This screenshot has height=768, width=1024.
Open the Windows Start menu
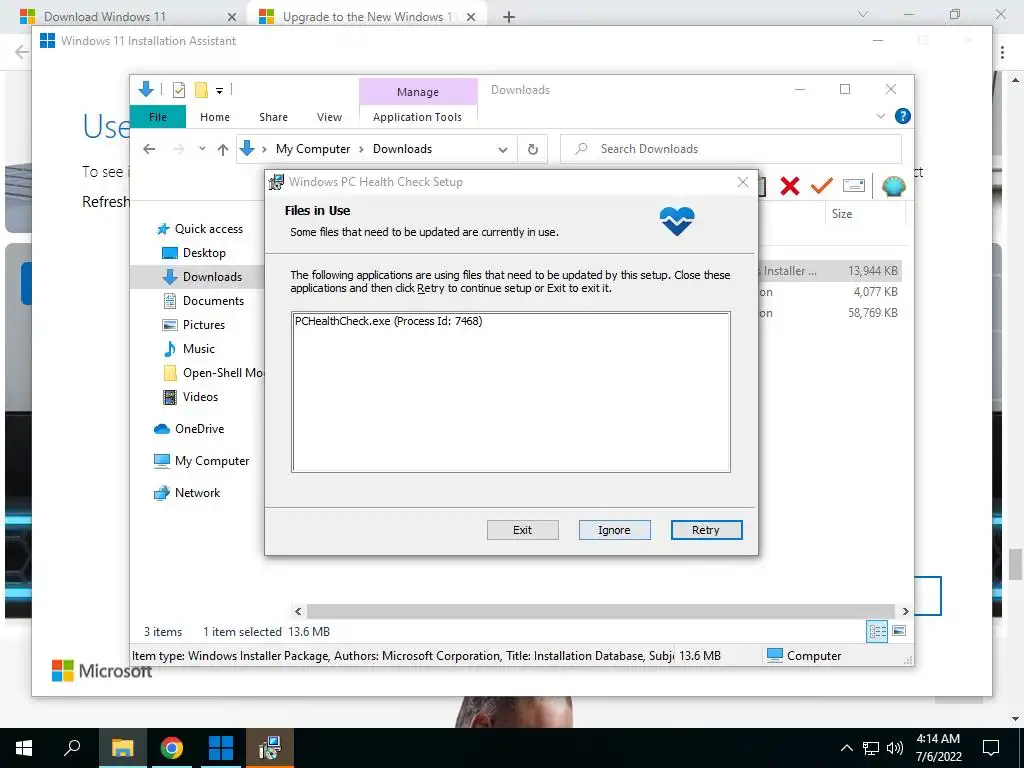[x=24, y=748]
